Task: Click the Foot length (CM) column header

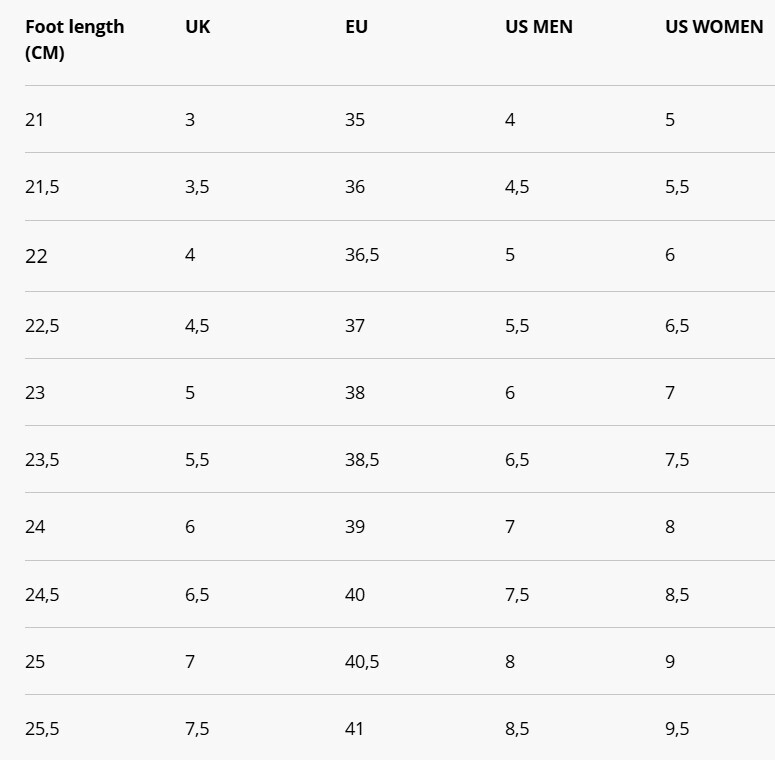Action: (74, 40)
